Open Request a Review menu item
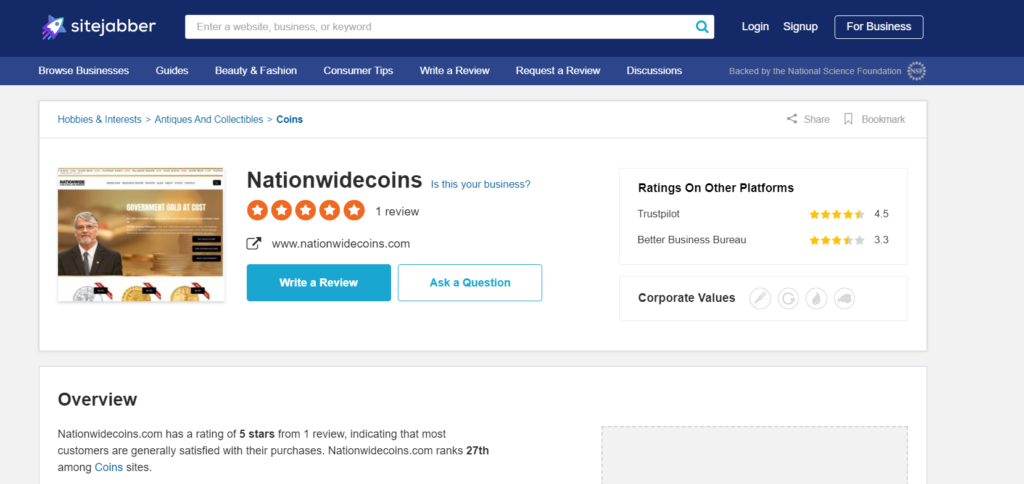 click(x=558, y=71)
